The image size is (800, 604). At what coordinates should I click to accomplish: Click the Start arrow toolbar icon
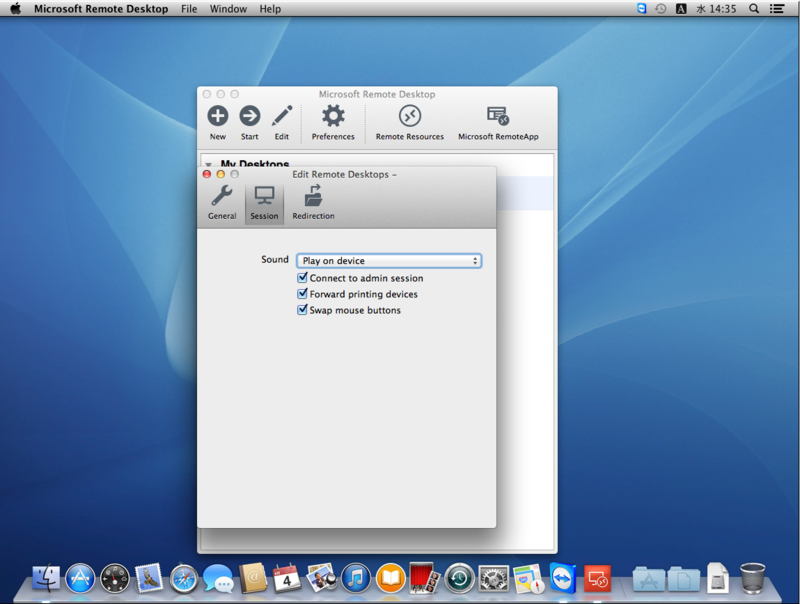249,116
